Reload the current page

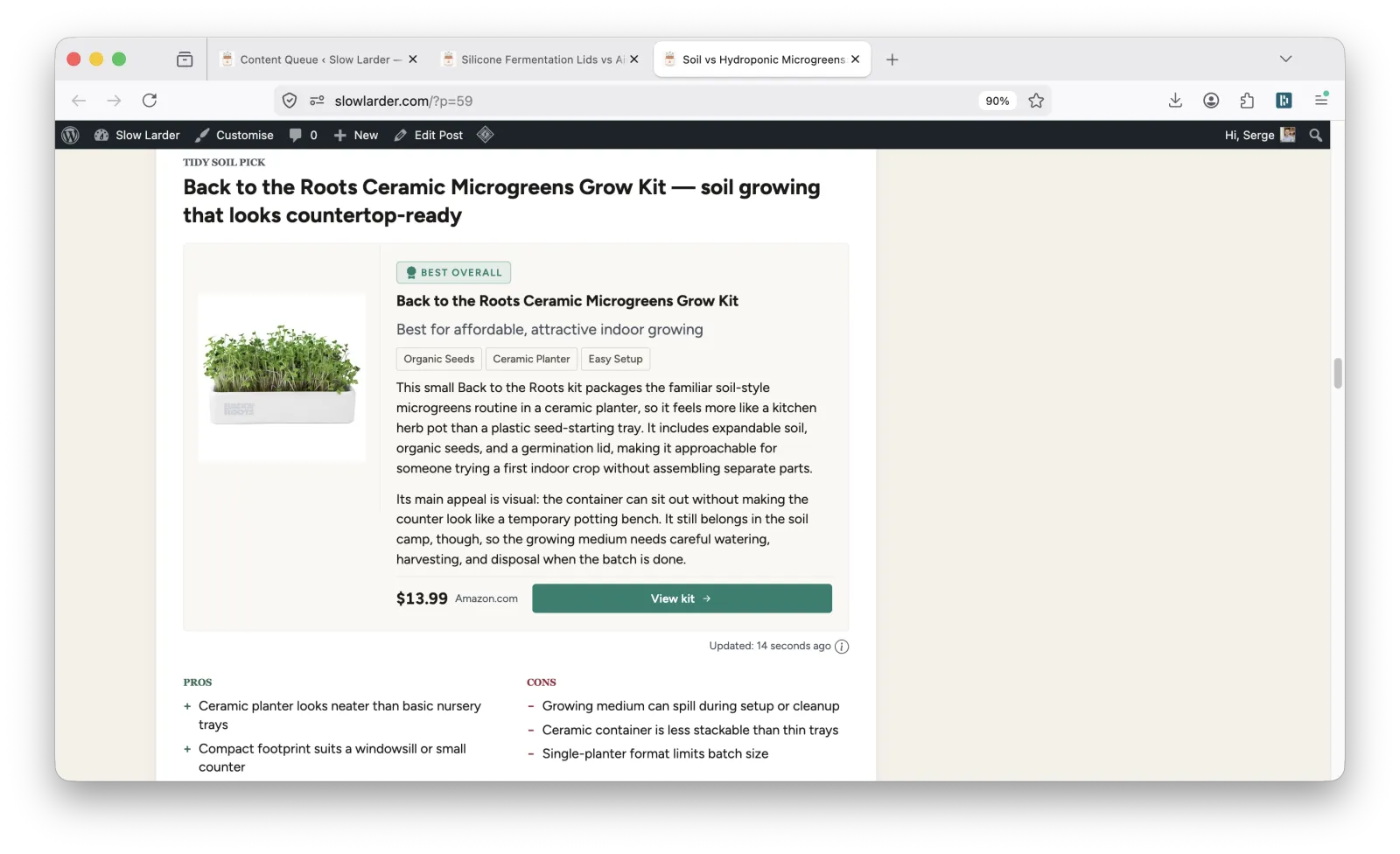coord(150,101)
